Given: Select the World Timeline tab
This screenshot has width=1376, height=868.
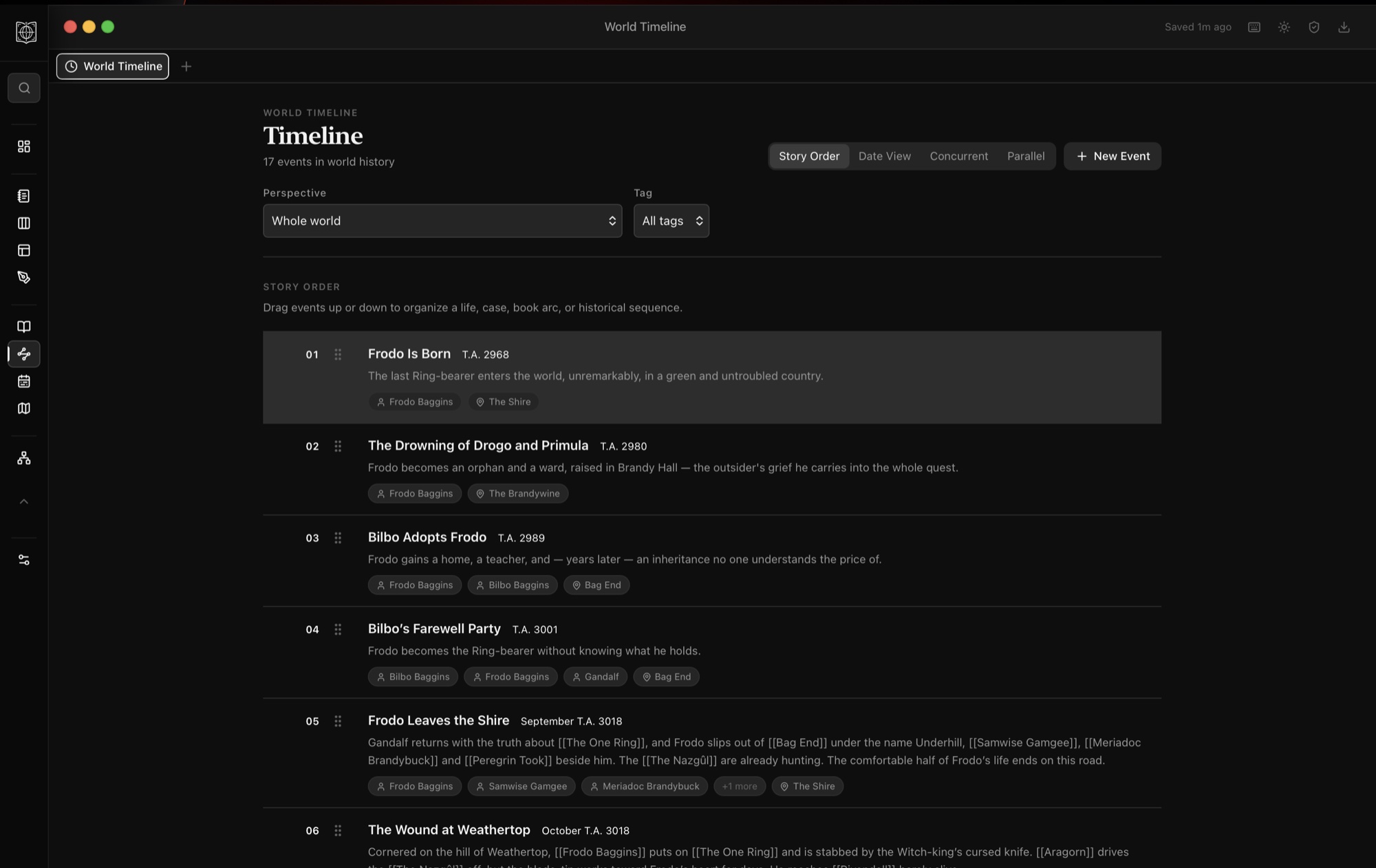Looking at the screenshot, I should (x=113, y=66).
